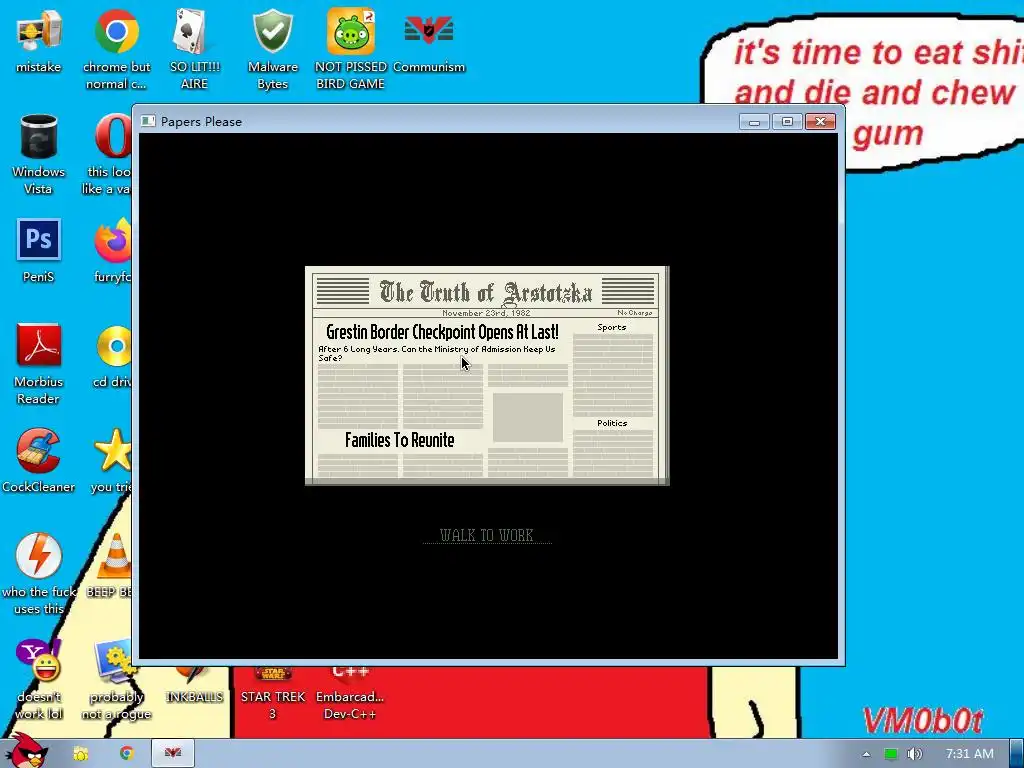Screen dimensions: 1024x768
Task: Open the volume speaker tray icon
Action: click(x=914, y=754)
